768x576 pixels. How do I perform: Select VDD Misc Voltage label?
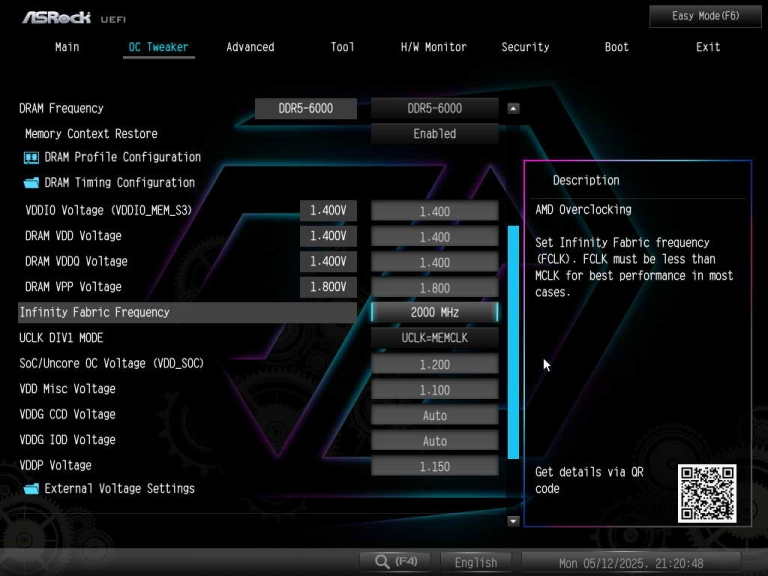(68, 389)
